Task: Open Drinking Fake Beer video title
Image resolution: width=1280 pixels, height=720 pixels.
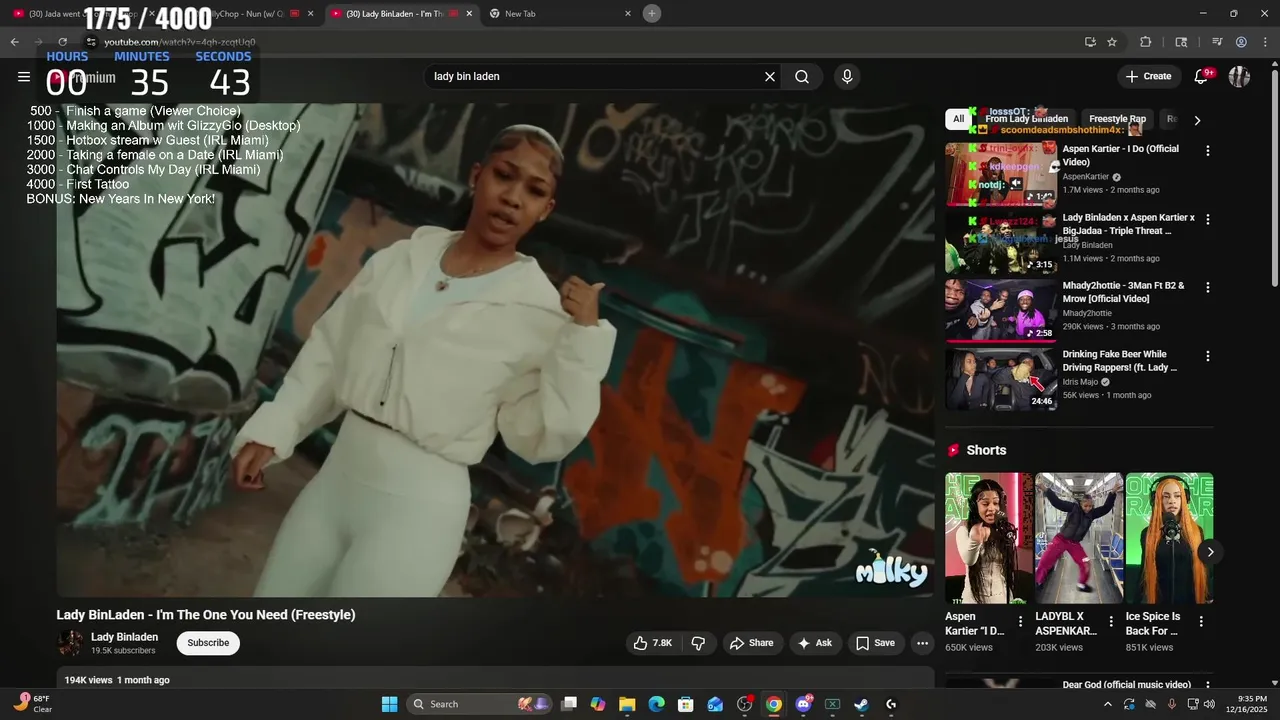Action: pyautogui.click(x=1120, y=361)
